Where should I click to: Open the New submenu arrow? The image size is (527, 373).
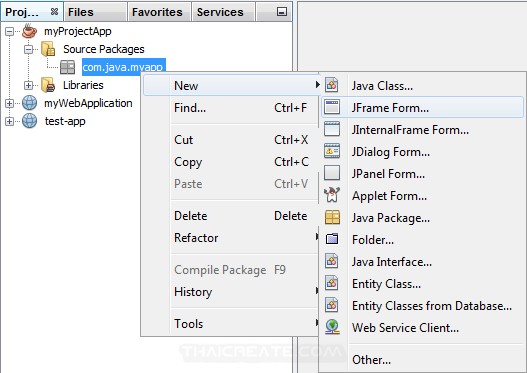[317, 85]
